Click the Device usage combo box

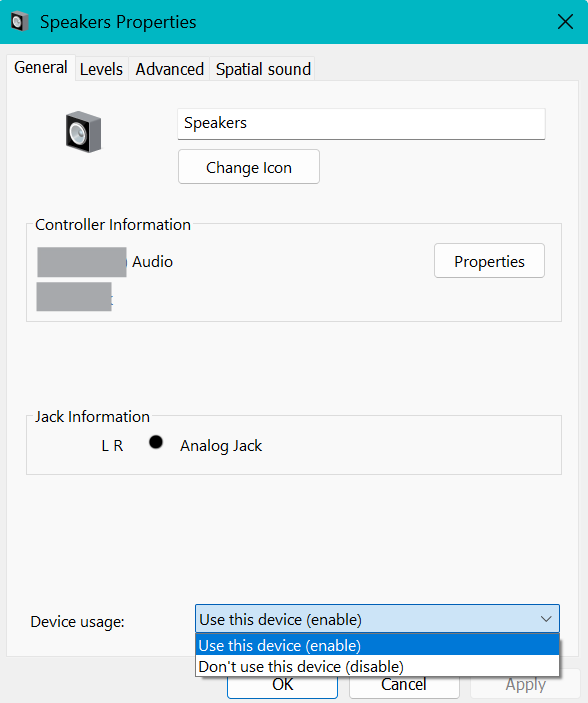pos(377,619)
